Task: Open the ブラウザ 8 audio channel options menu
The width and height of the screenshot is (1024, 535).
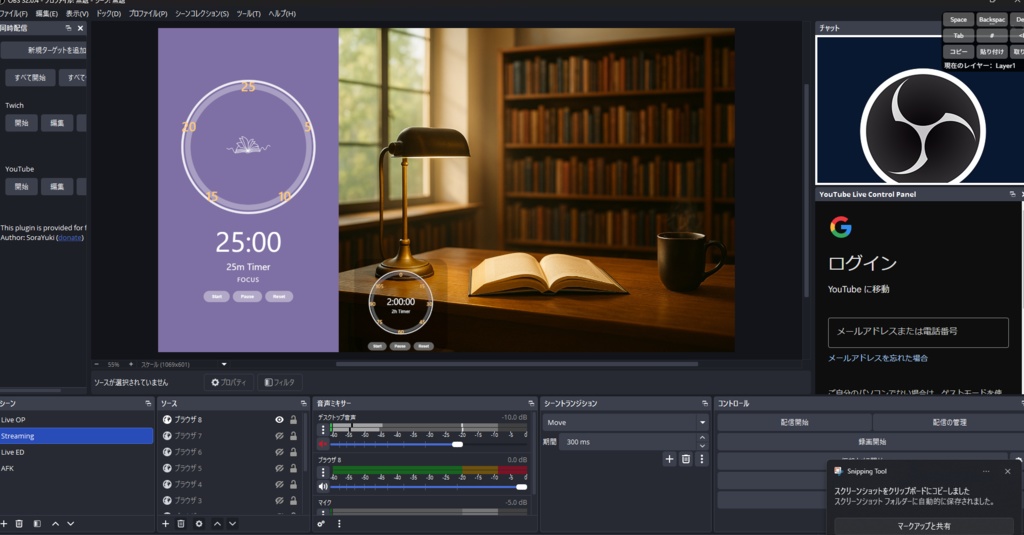Action: tap(323, 472)
